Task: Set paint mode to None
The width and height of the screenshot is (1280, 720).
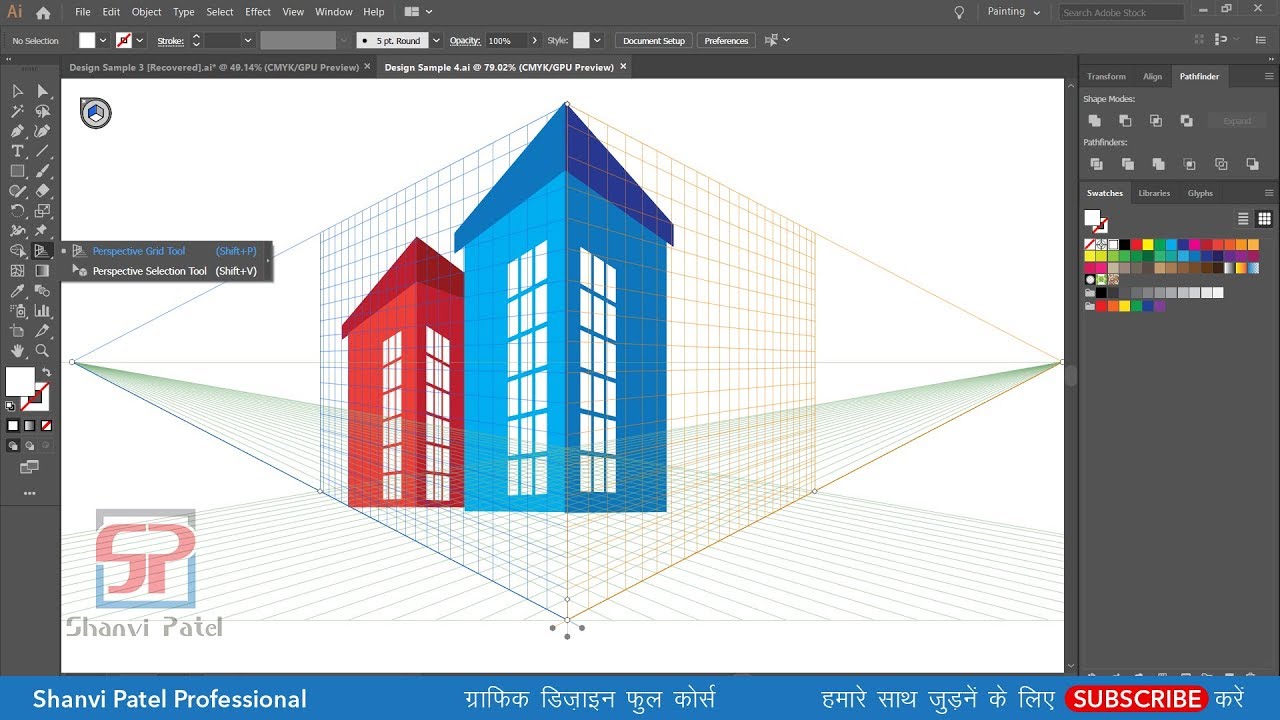Action: (x=46, y=426)
